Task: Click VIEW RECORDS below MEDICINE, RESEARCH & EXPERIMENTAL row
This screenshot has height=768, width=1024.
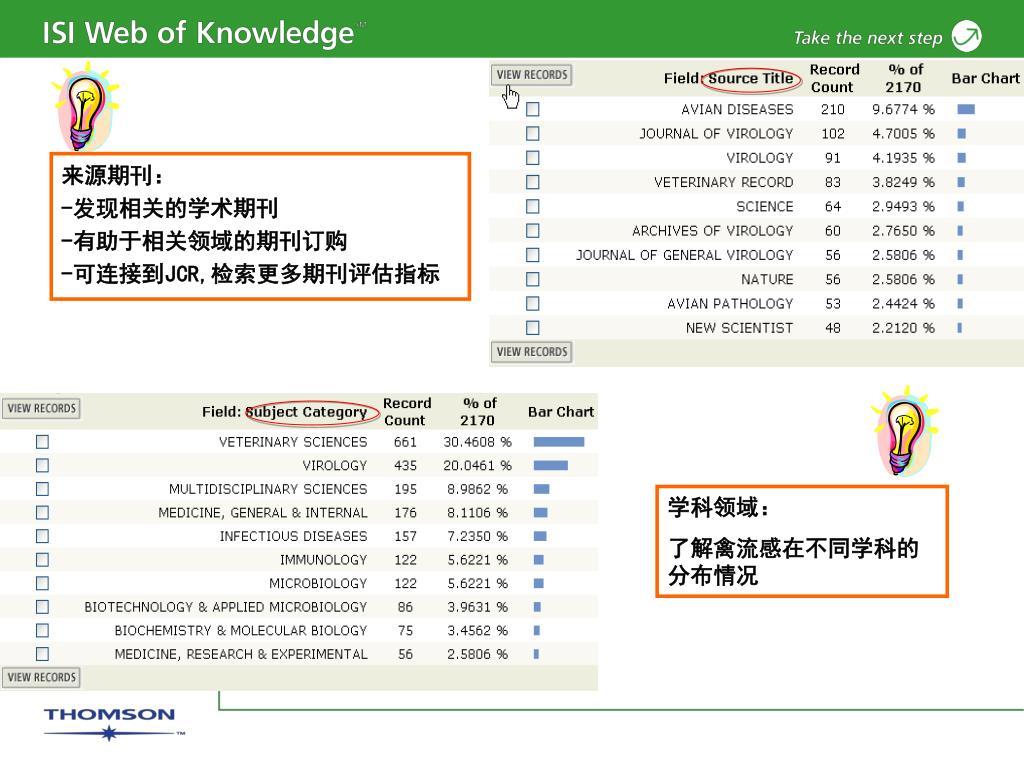Action: (x=41, y=677)
